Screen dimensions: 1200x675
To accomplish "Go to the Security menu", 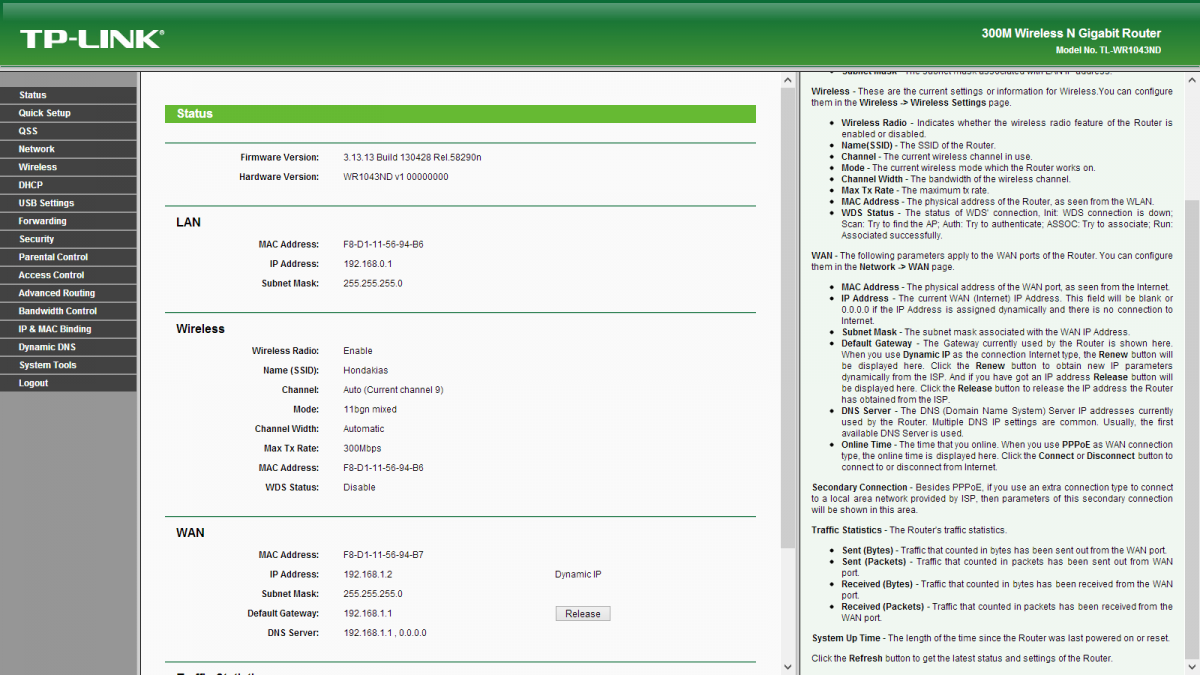I will pyautogui.click(x=68, y=239).
